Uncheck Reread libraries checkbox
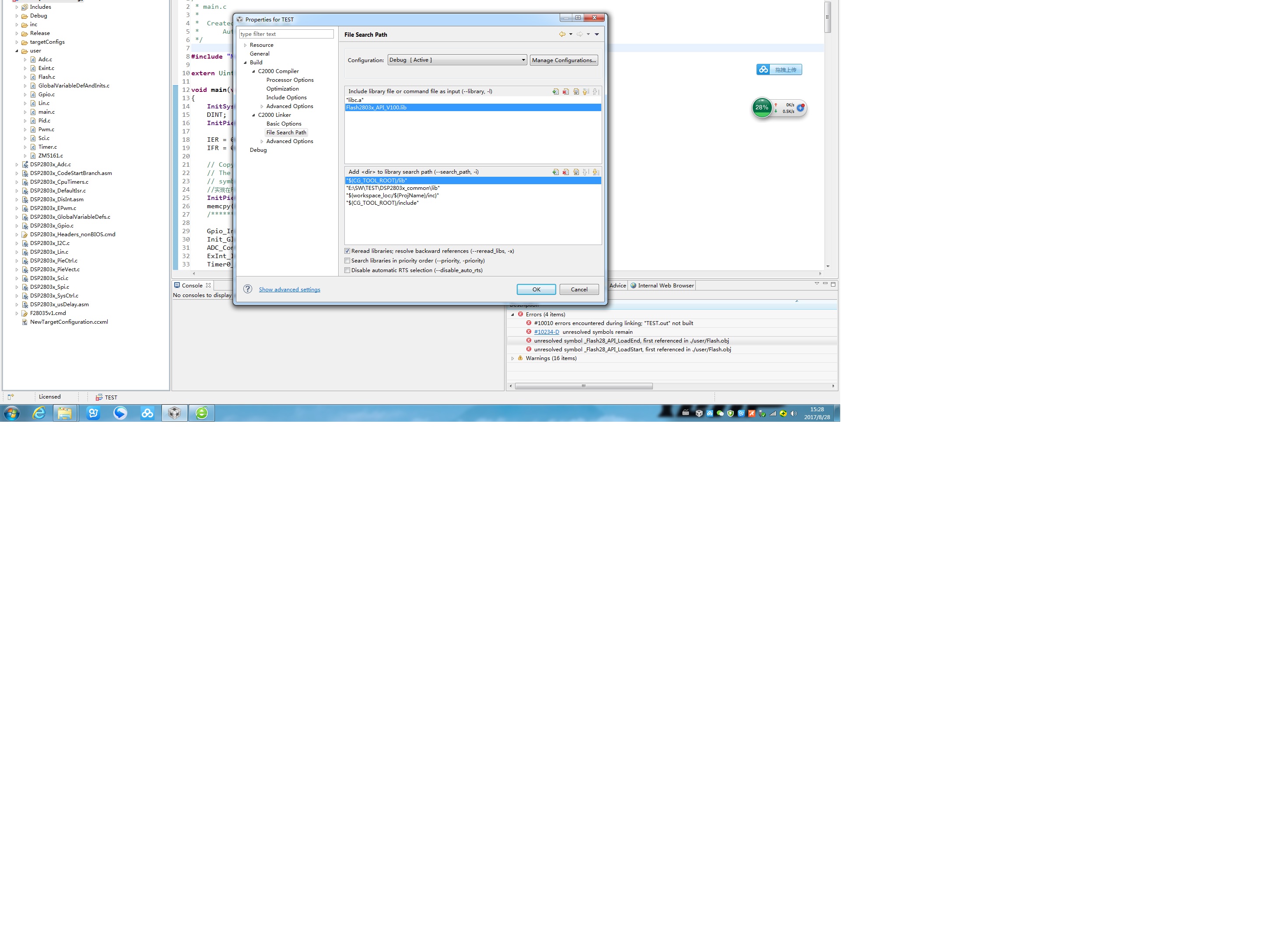The image size is (1276, 952). pyautogui.click(x=347, y=251)
